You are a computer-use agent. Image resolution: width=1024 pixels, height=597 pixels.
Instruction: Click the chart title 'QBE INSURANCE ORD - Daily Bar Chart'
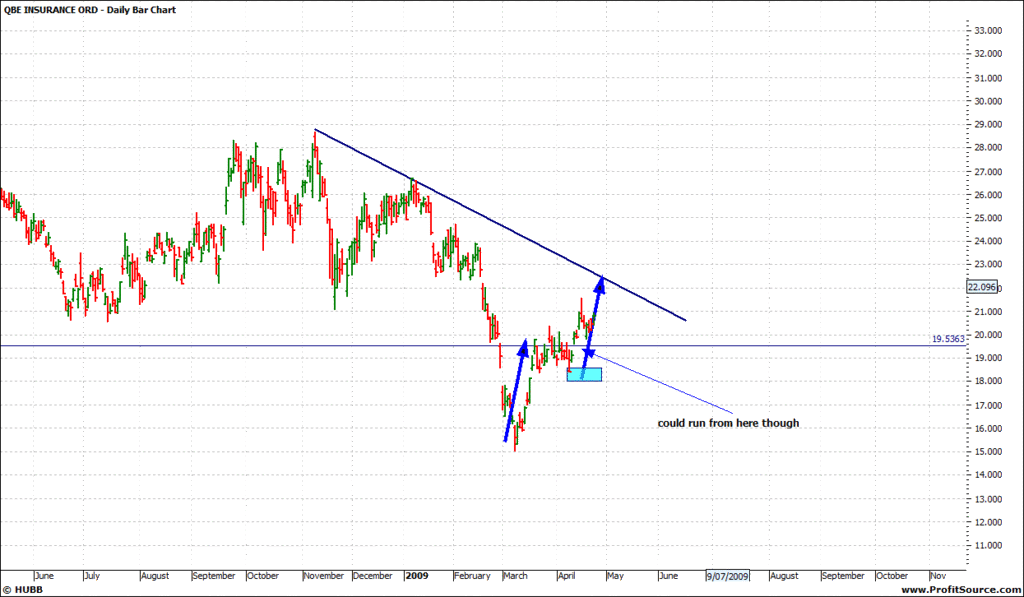click(x=90, y=10)
